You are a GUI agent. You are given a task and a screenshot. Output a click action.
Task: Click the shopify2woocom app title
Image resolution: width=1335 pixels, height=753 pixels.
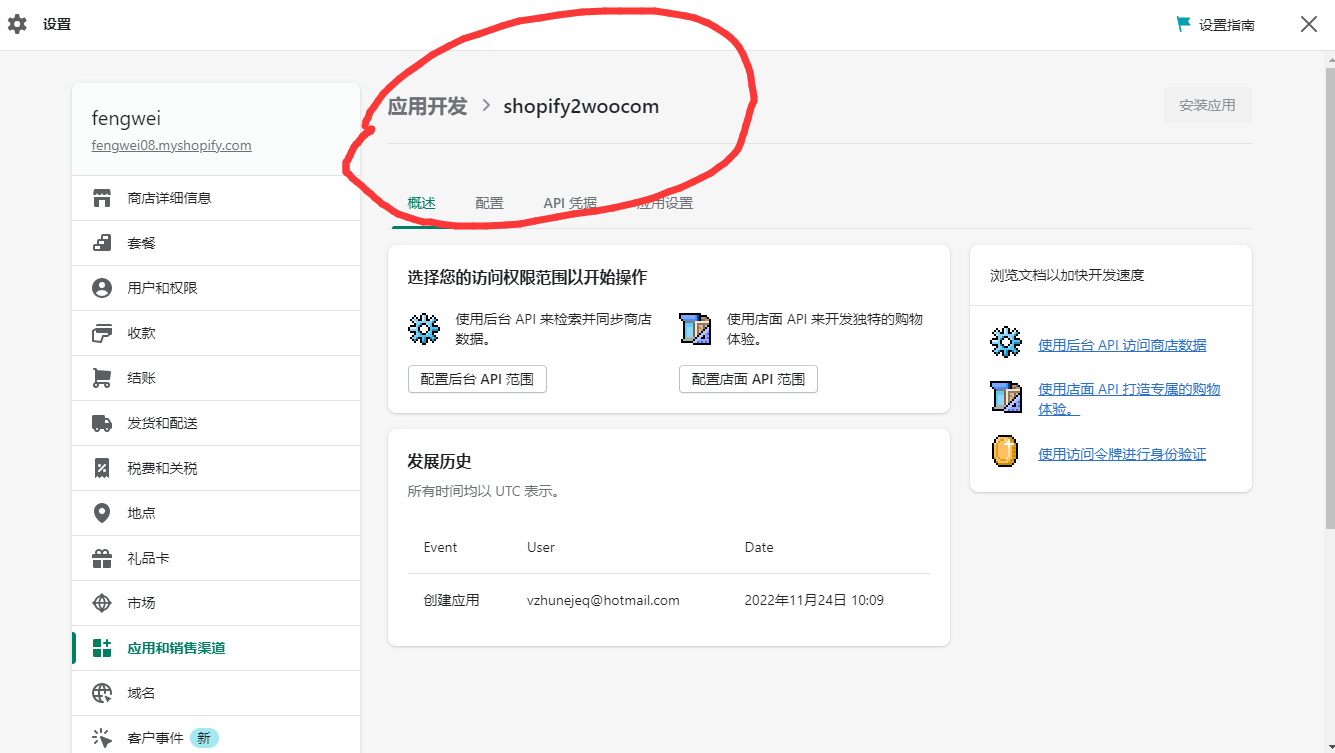tap(581, 106)
